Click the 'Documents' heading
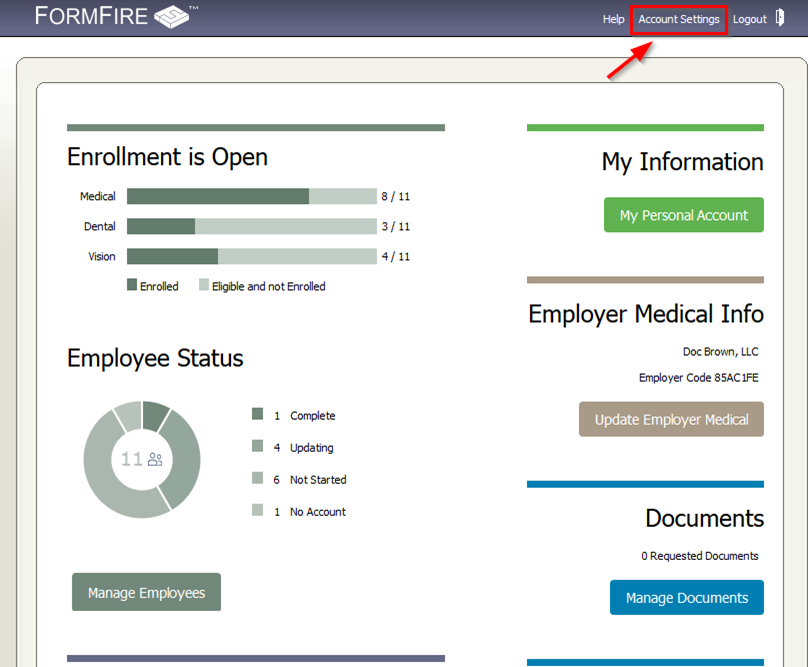This screenshot has width=808, height=667. pyautogui.click(x=704, y=518)
